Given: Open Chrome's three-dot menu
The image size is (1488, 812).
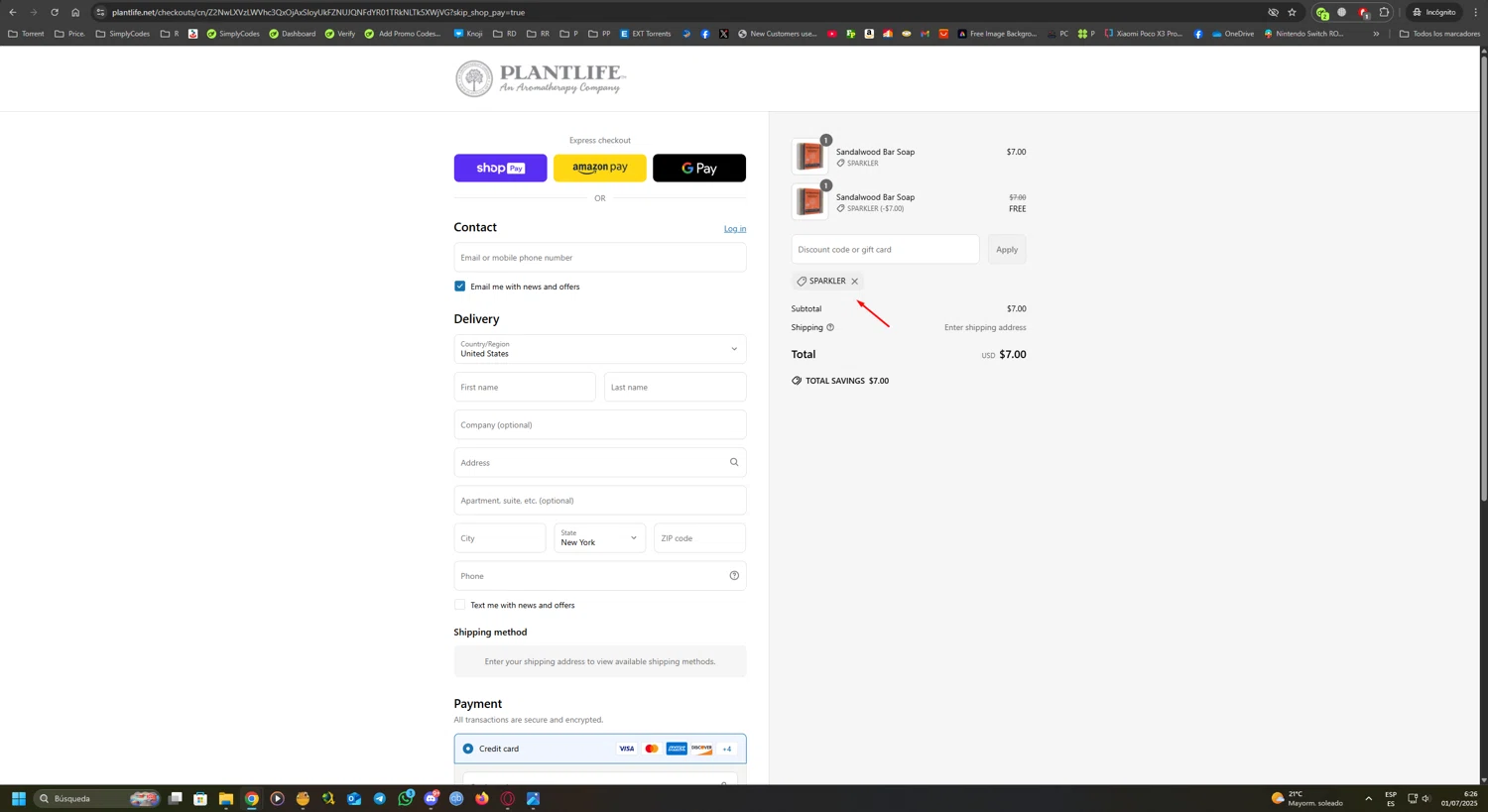Looking at the screenshot, I should pos(1475,12).
